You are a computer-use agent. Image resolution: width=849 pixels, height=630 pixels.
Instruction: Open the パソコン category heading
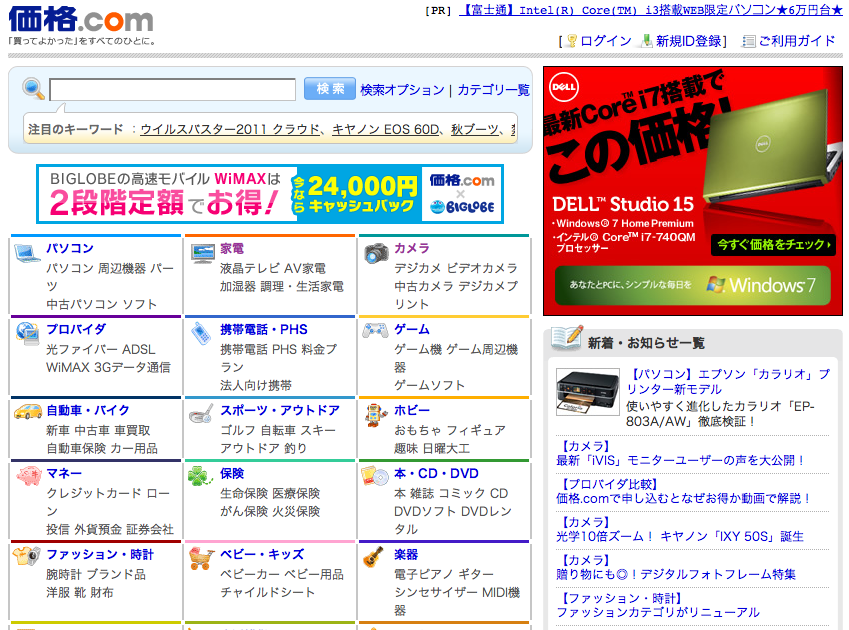70,248
